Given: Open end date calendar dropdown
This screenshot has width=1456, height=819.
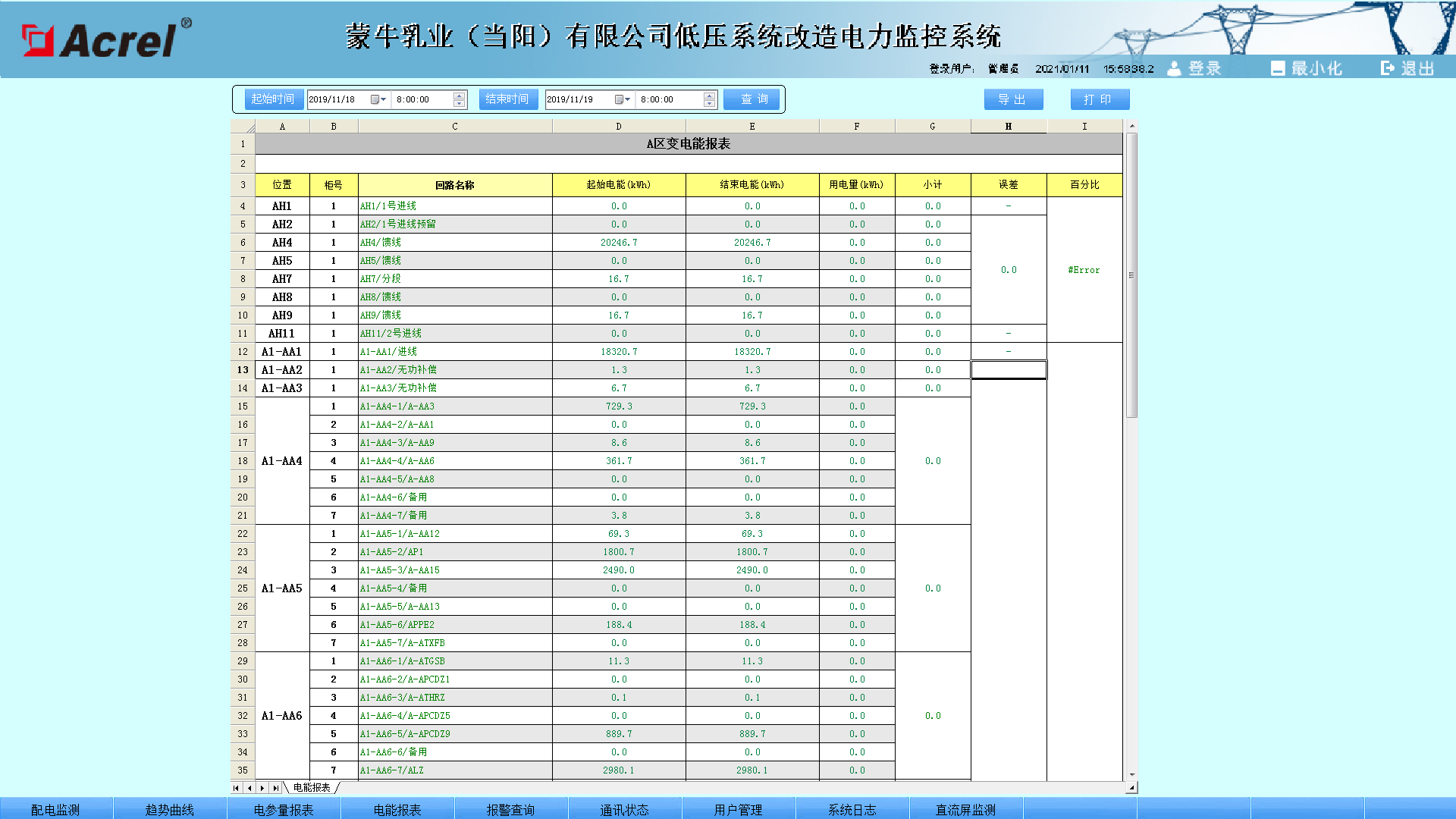Looking at the screenshot, I should pos(623,99).
